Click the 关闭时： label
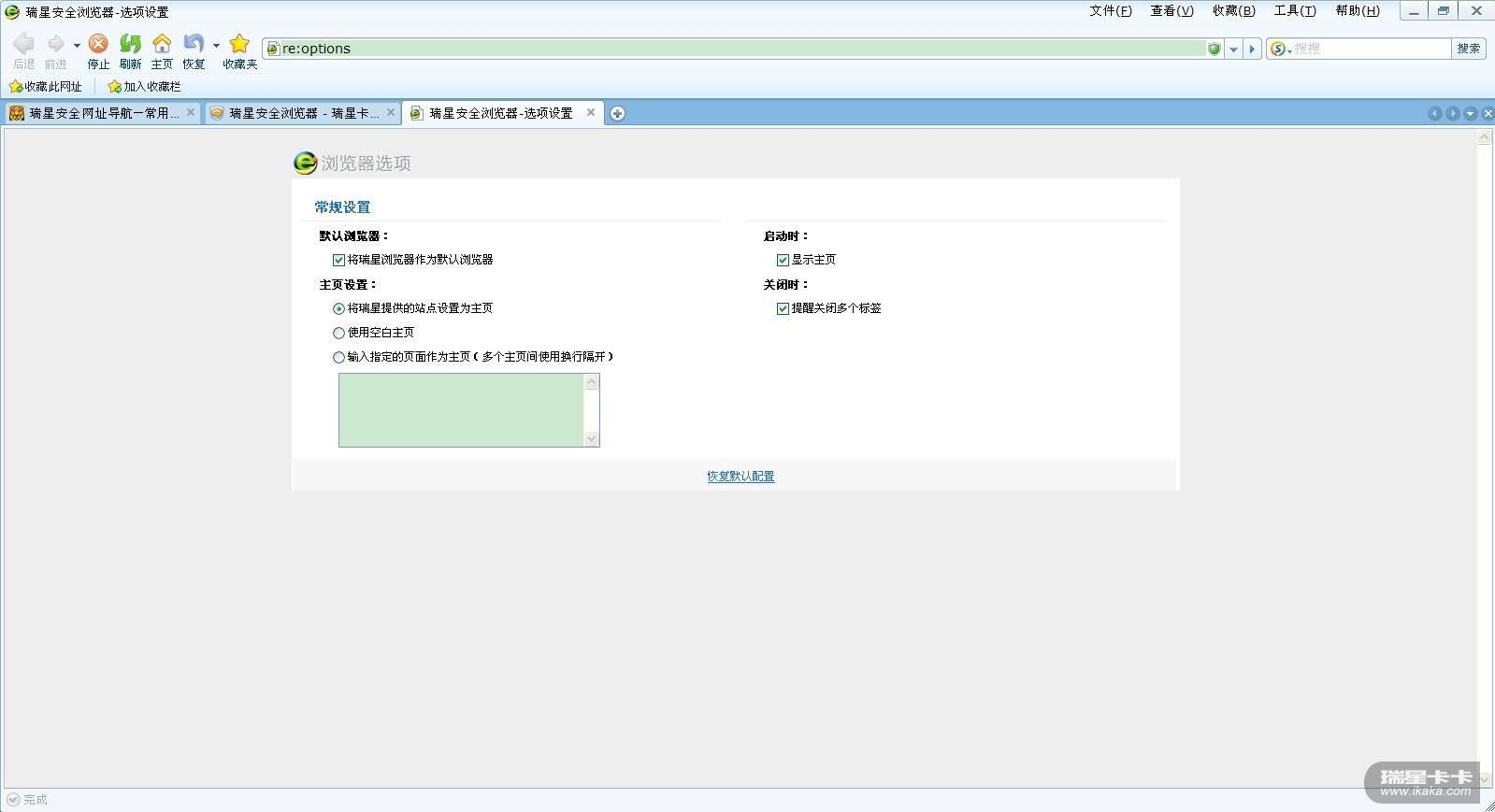The image size is (1495, 812). click(785, 285)
